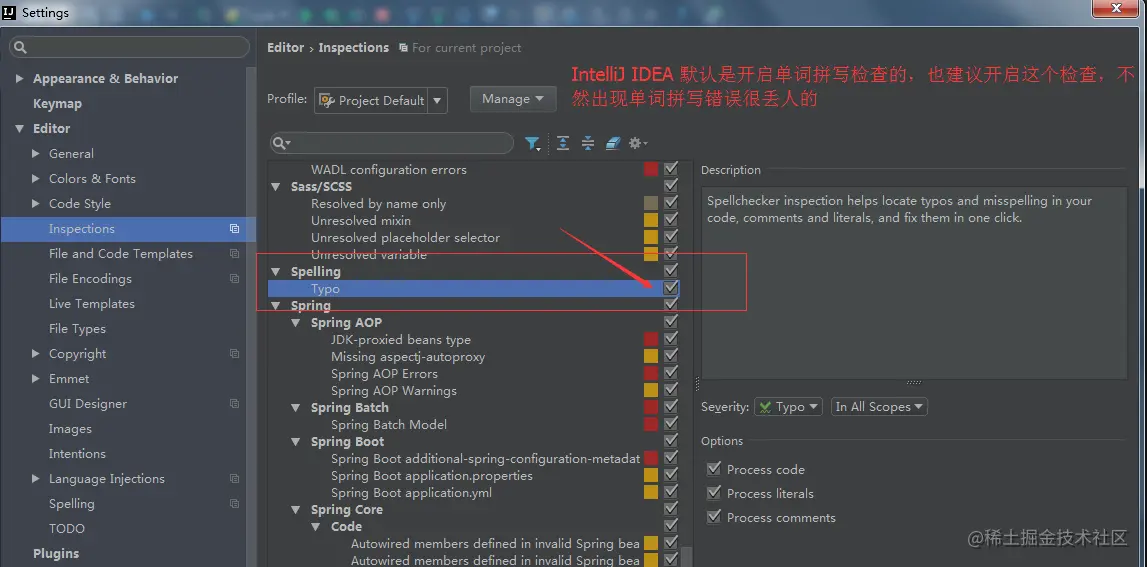1147x567 pixels.
Task: Click the collapse all tree icon
Action: (x=587, y=143)
